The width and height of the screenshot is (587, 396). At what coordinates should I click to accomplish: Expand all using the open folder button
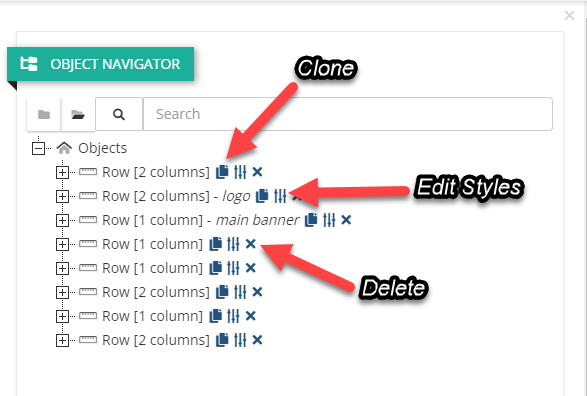click(x=78, y=114)
